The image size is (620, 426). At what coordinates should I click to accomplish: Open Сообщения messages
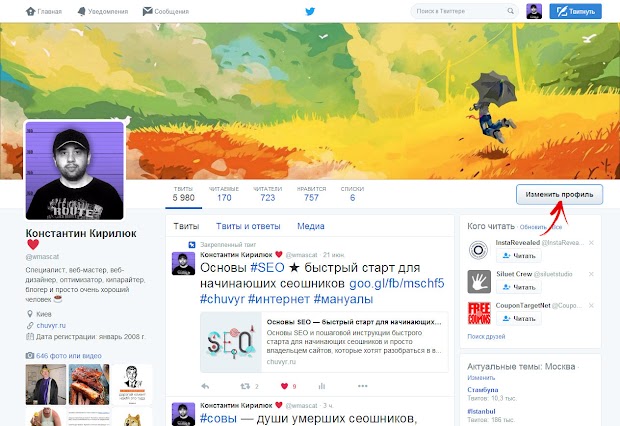tap(166, 11)
